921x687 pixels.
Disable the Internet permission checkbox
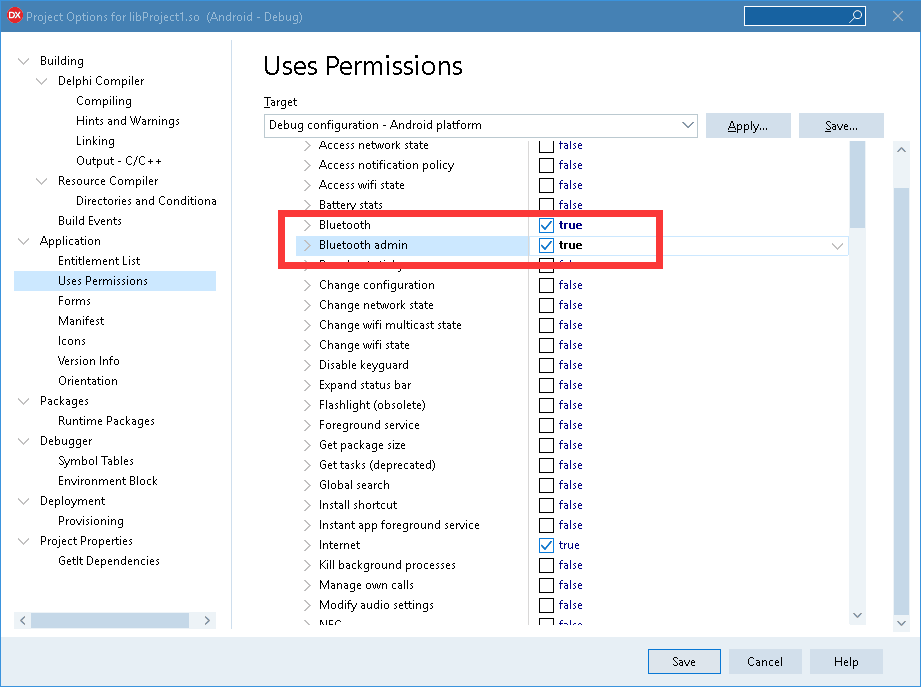546,545
